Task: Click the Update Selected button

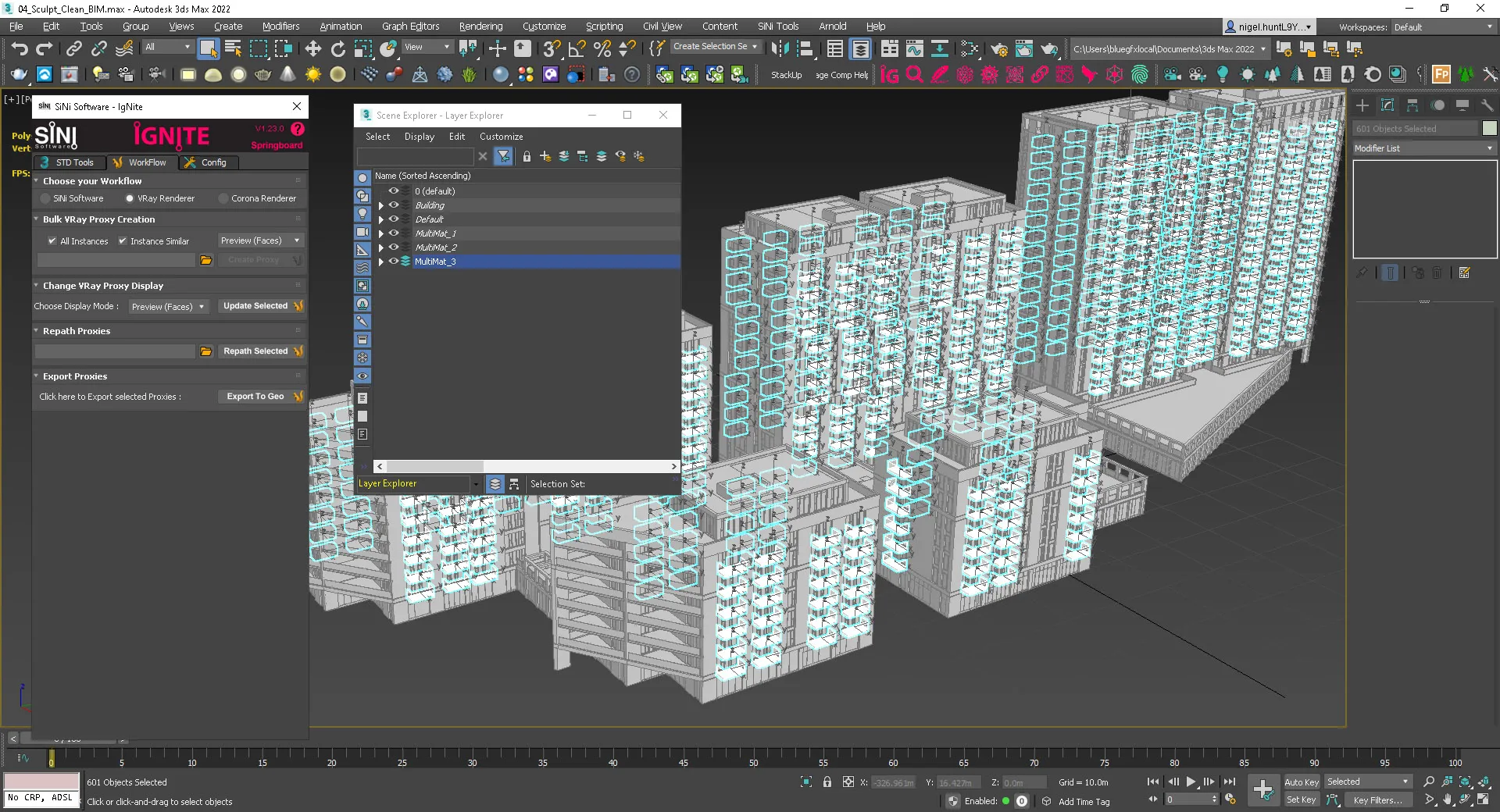Action: point(262,306)
